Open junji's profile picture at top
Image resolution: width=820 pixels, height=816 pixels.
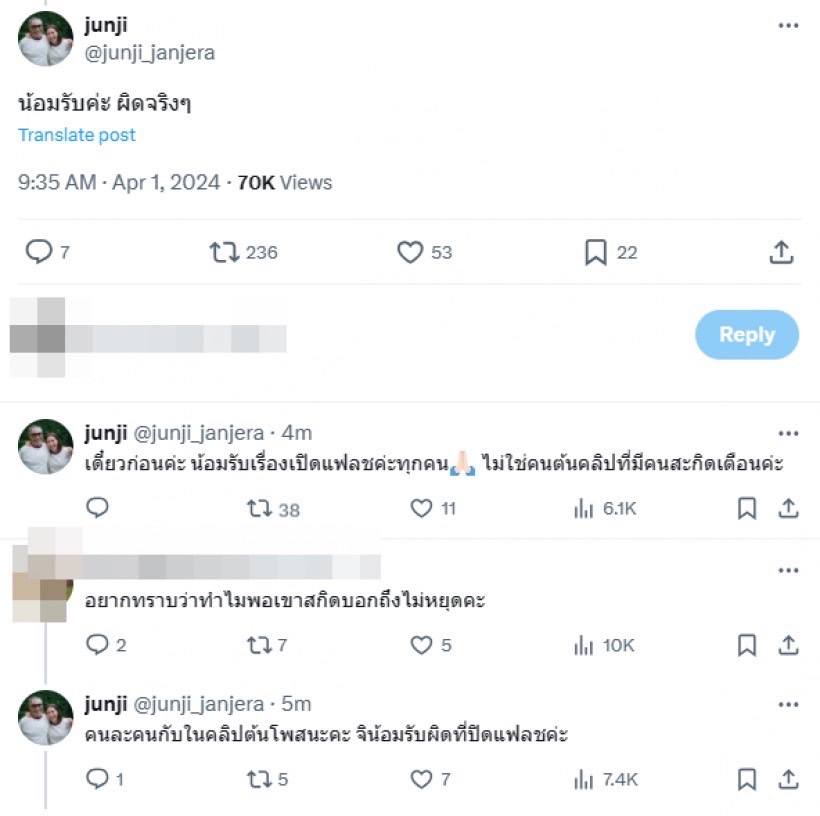click(x=46, y=39)
